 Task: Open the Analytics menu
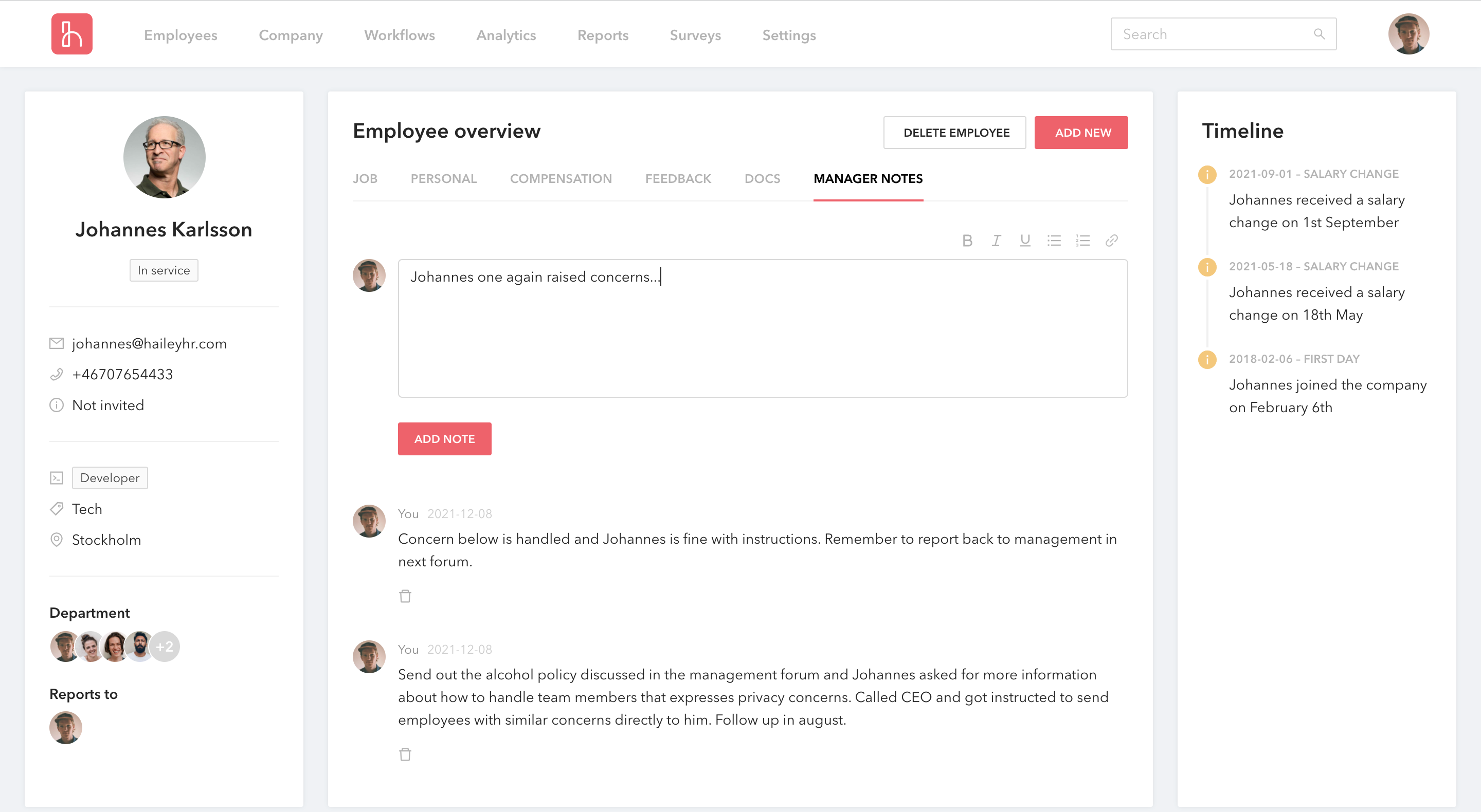[x=506, y=35]
